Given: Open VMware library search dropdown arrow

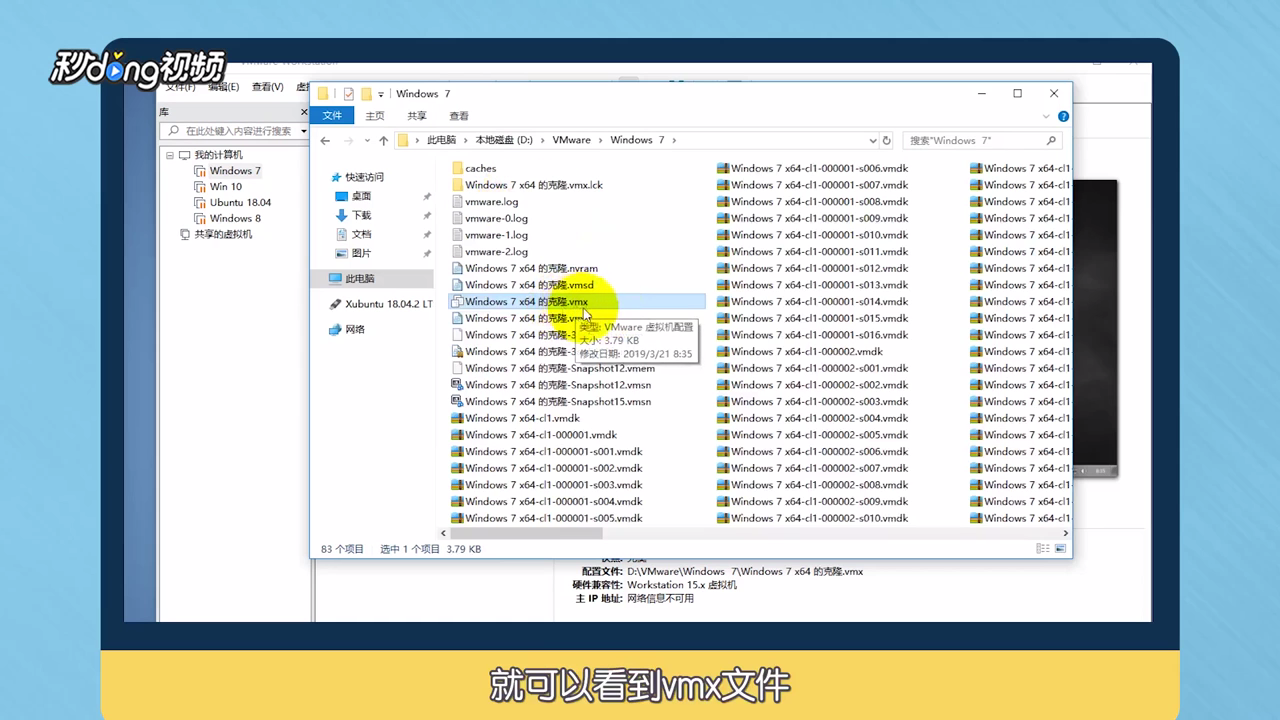Looking at the screenshot, I should click(303, 131).
